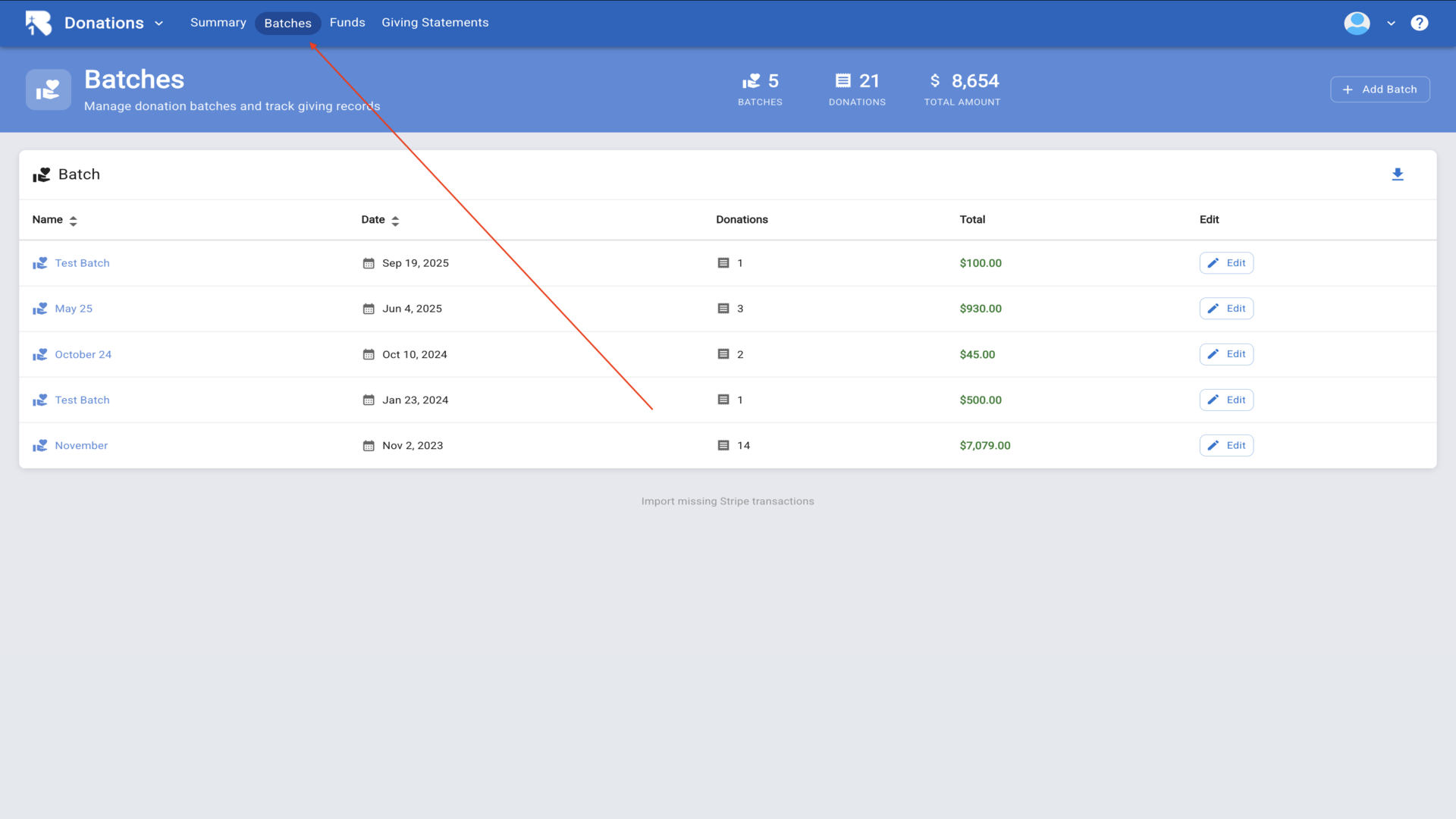Expand the Donations module dropdown
This screenshot has height=819, width=1456.
coord(158,24)
